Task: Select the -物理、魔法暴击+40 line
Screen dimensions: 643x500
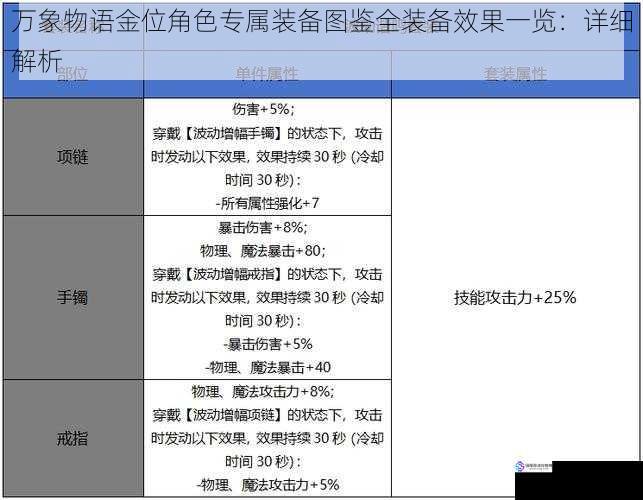Action: click(268, 368)
